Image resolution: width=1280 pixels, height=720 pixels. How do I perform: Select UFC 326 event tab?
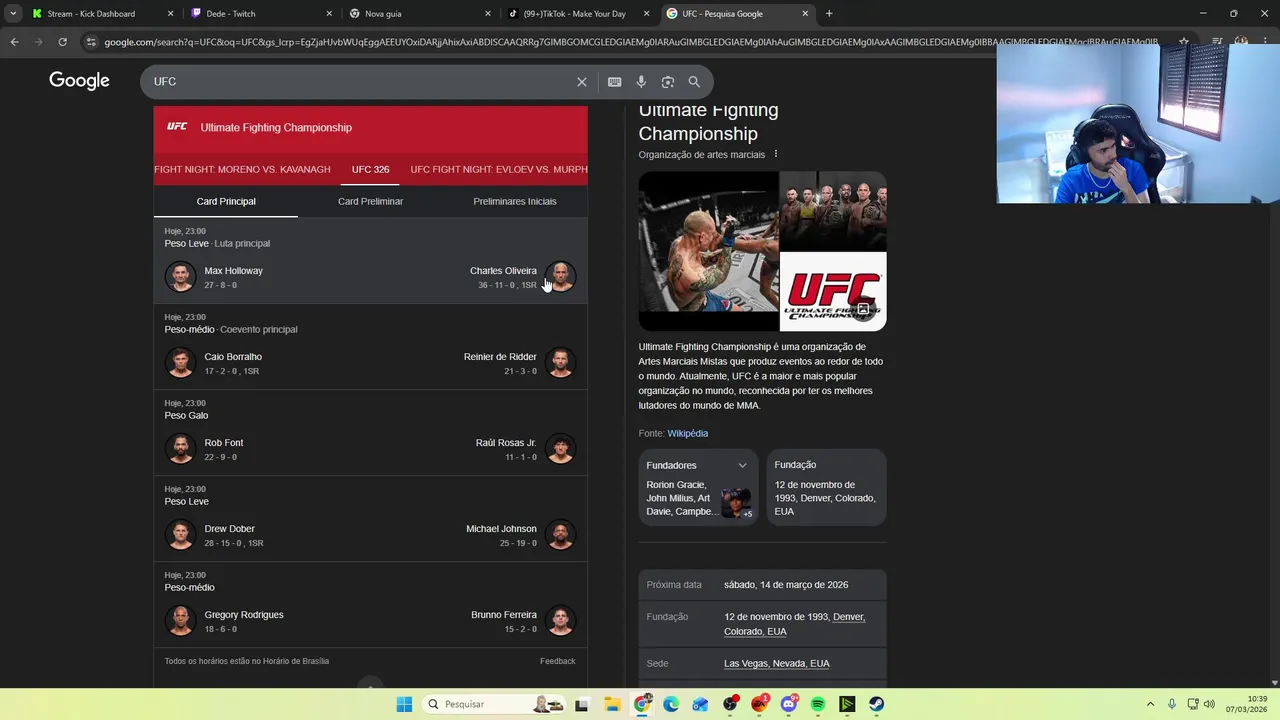(370, 169)
